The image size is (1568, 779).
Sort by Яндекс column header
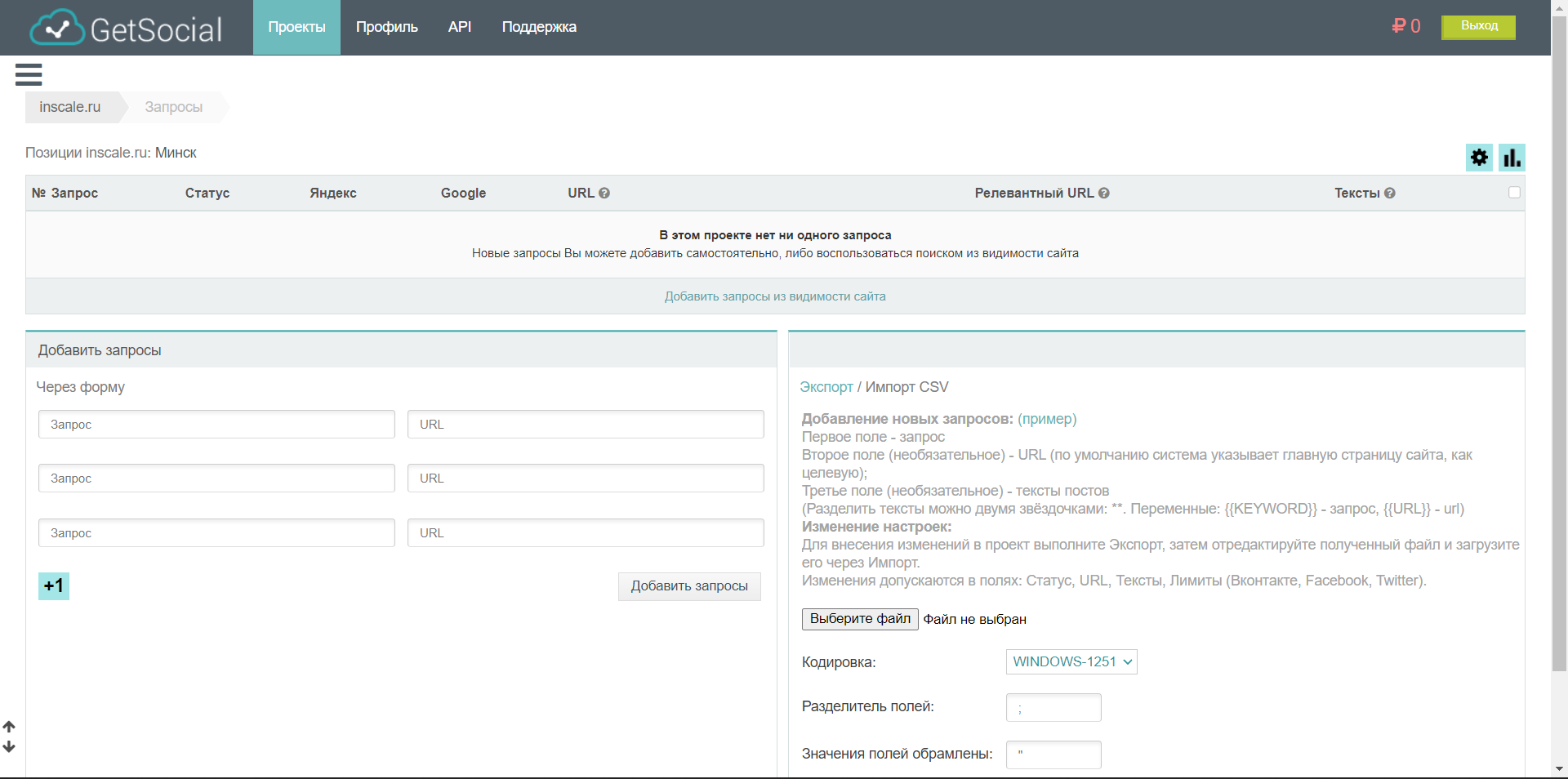(x=333, y=194)
